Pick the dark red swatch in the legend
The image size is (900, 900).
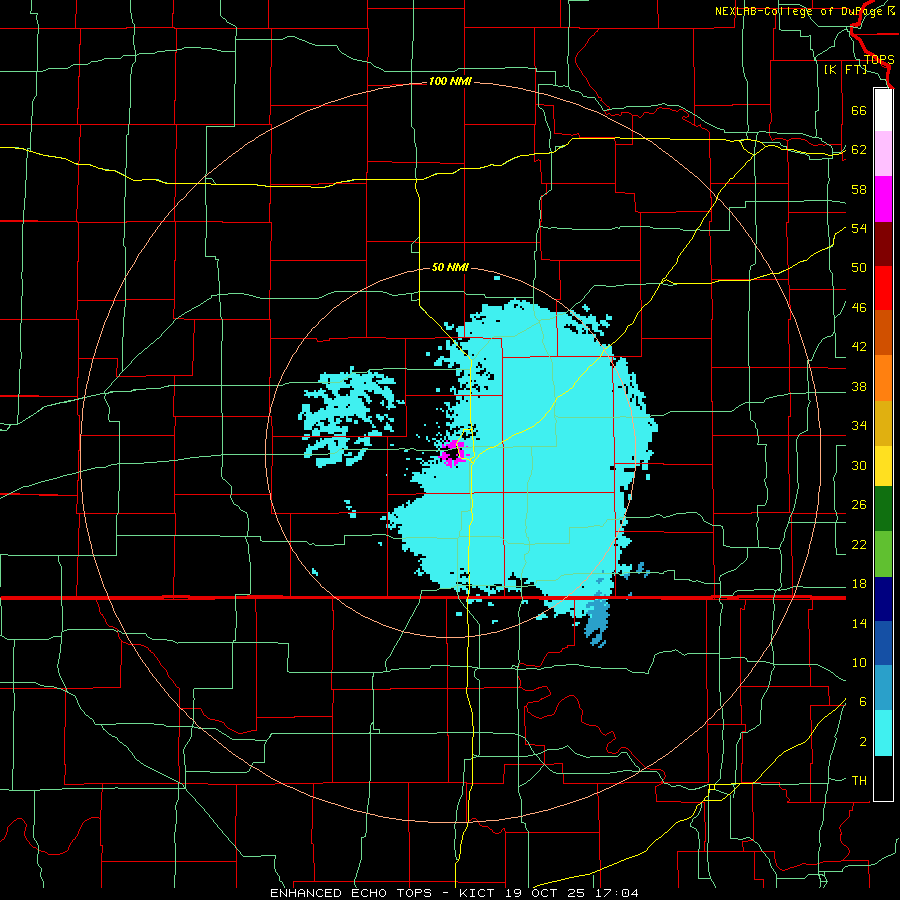(x=883, y=244)
